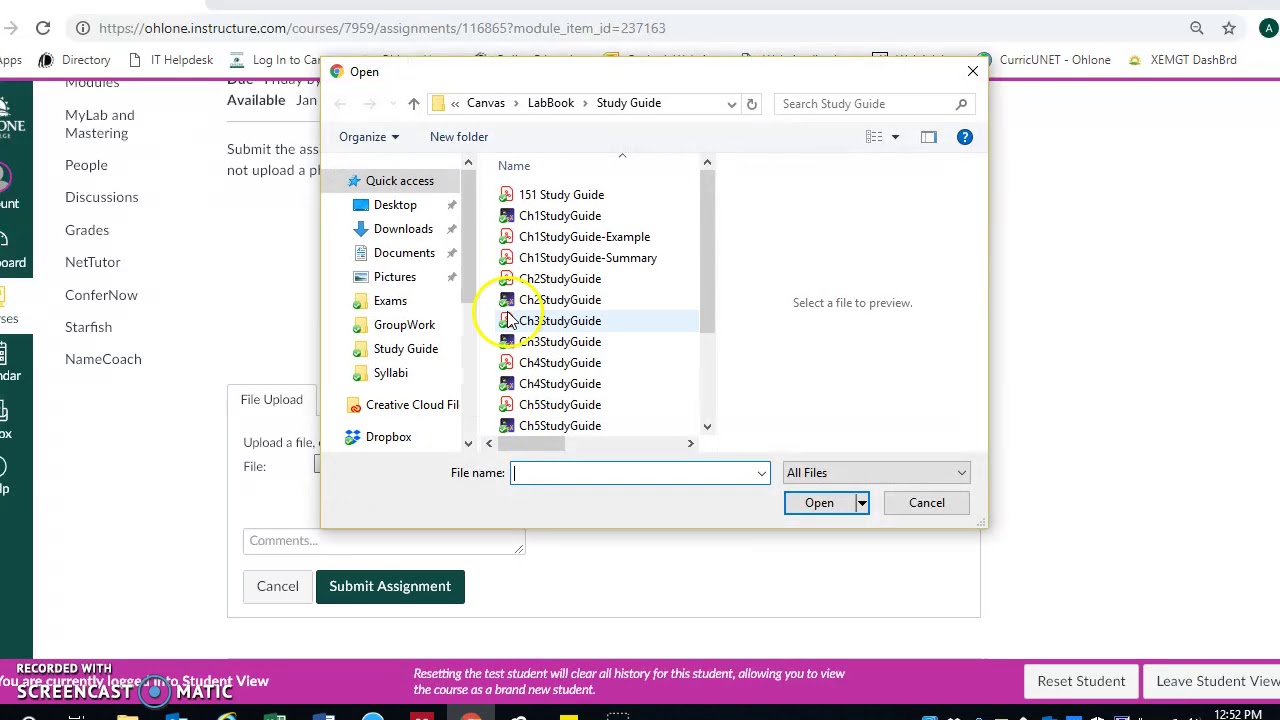Expand the address path history dropdown
The height and width of the screenshot is (720, 1280).
click(x=731, y=104)
